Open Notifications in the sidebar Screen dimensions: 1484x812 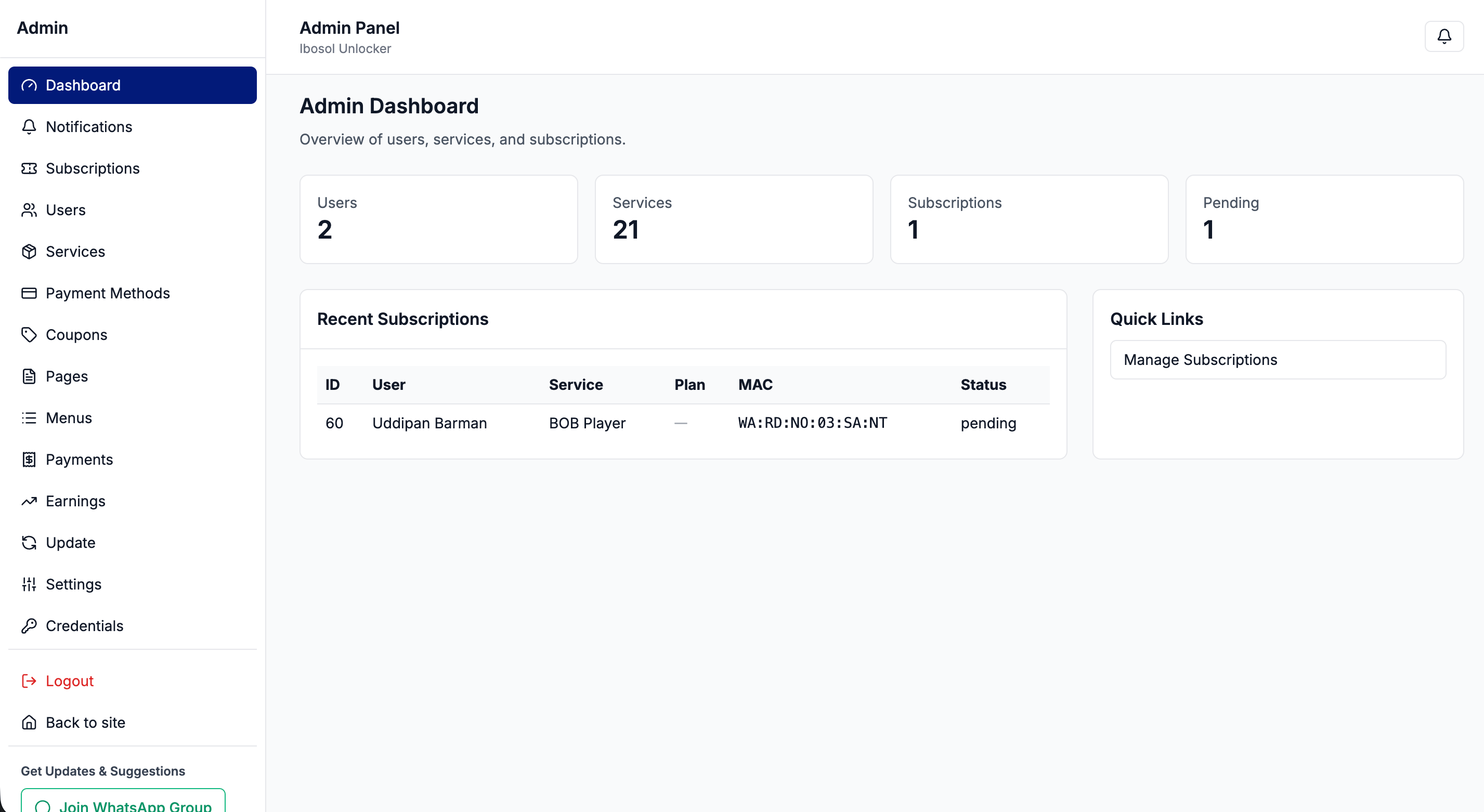pos(89,127)
